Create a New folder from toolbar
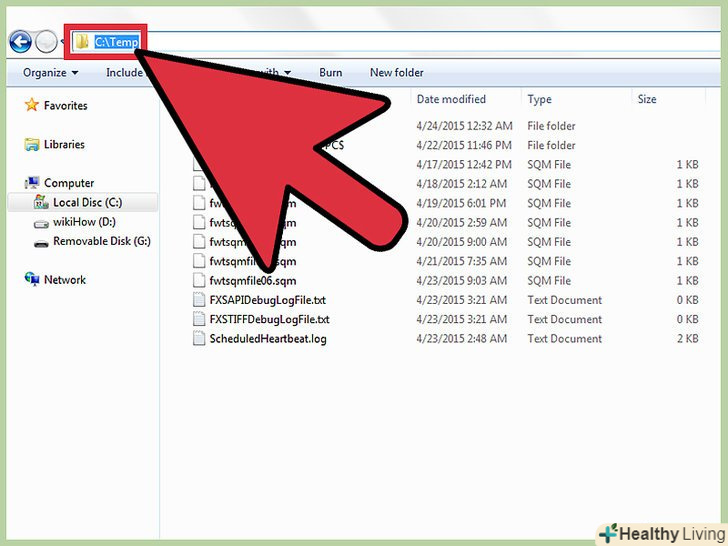Screen dimensions: 728x546 coord(396,73)
